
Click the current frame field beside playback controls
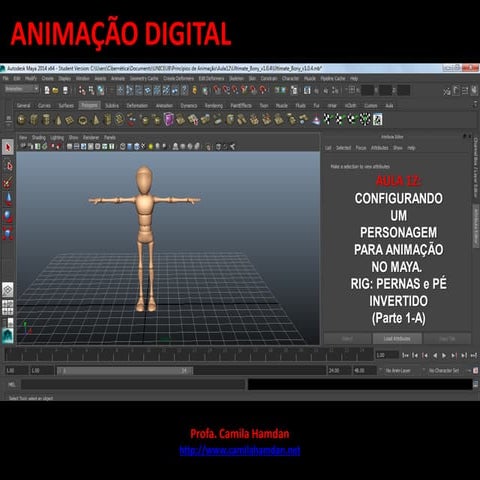[387, 355]
